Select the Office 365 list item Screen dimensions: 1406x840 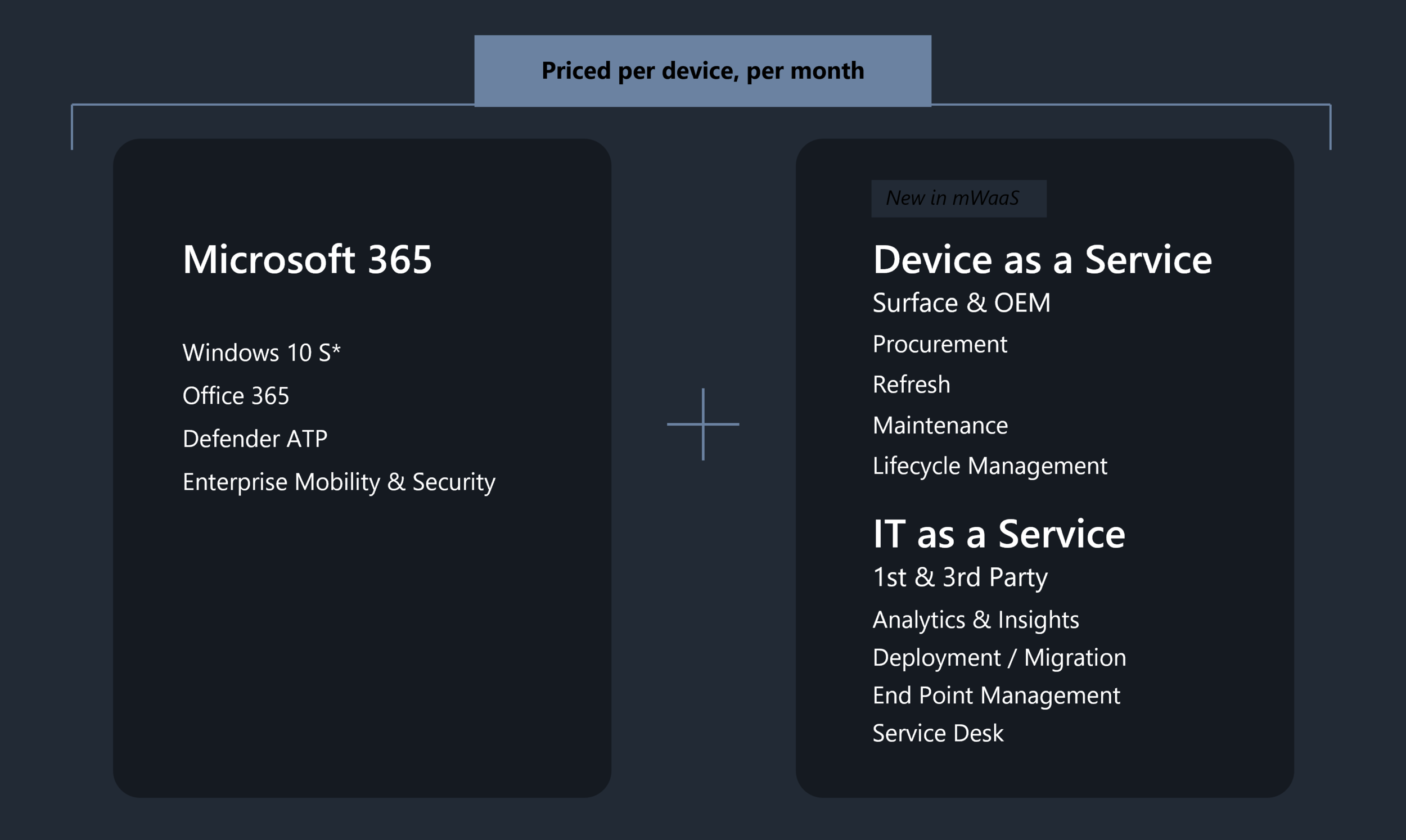click(x=236, y=396)
